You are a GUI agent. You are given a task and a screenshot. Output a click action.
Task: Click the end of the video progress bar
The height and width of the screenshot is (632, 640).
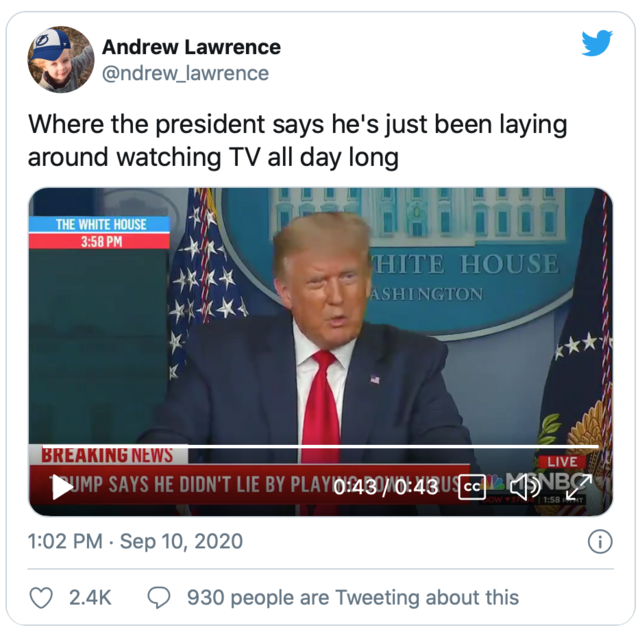click(597, 447)
